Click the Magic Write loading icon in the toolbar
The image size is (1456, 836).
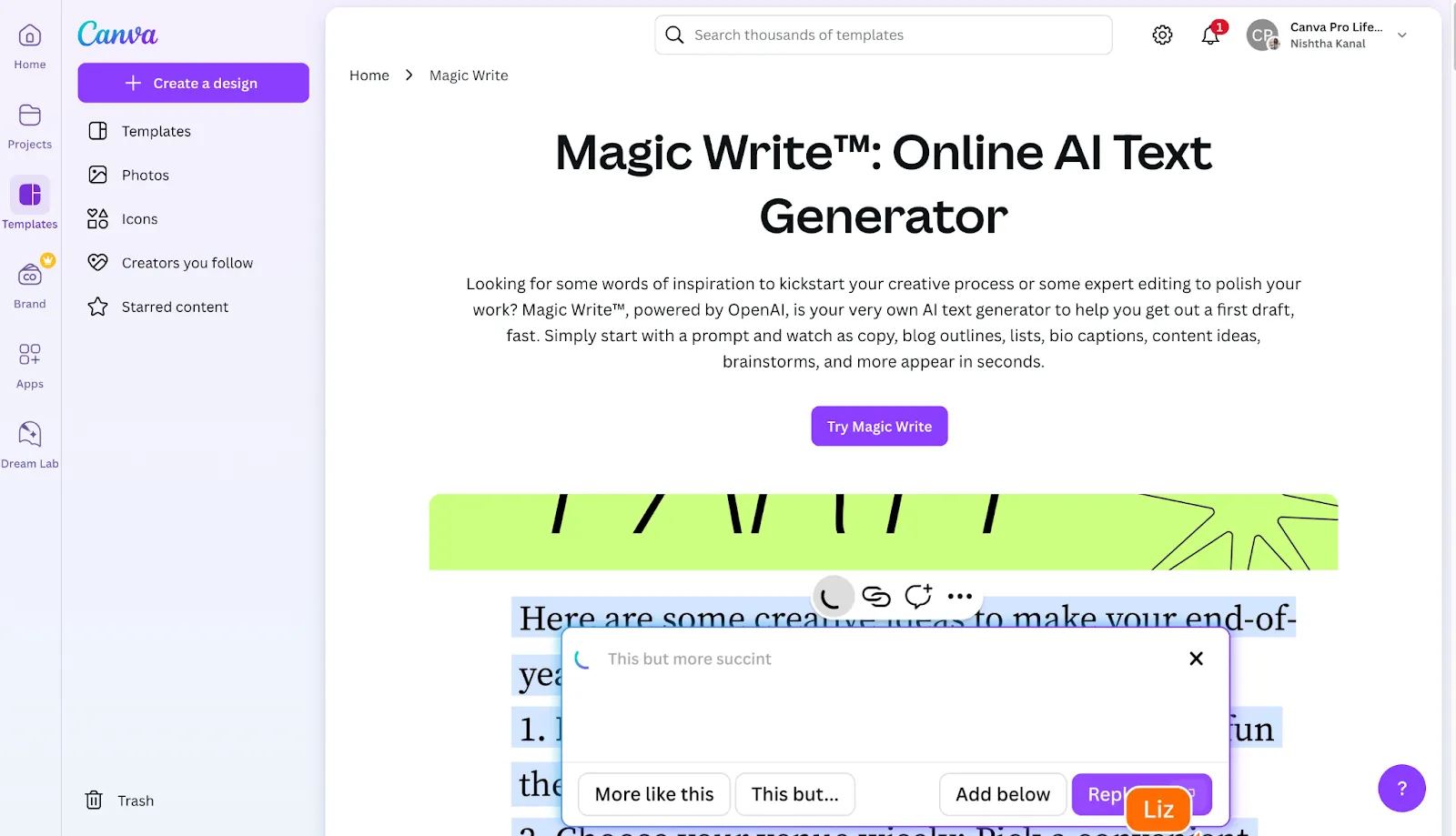click(832, 597)
